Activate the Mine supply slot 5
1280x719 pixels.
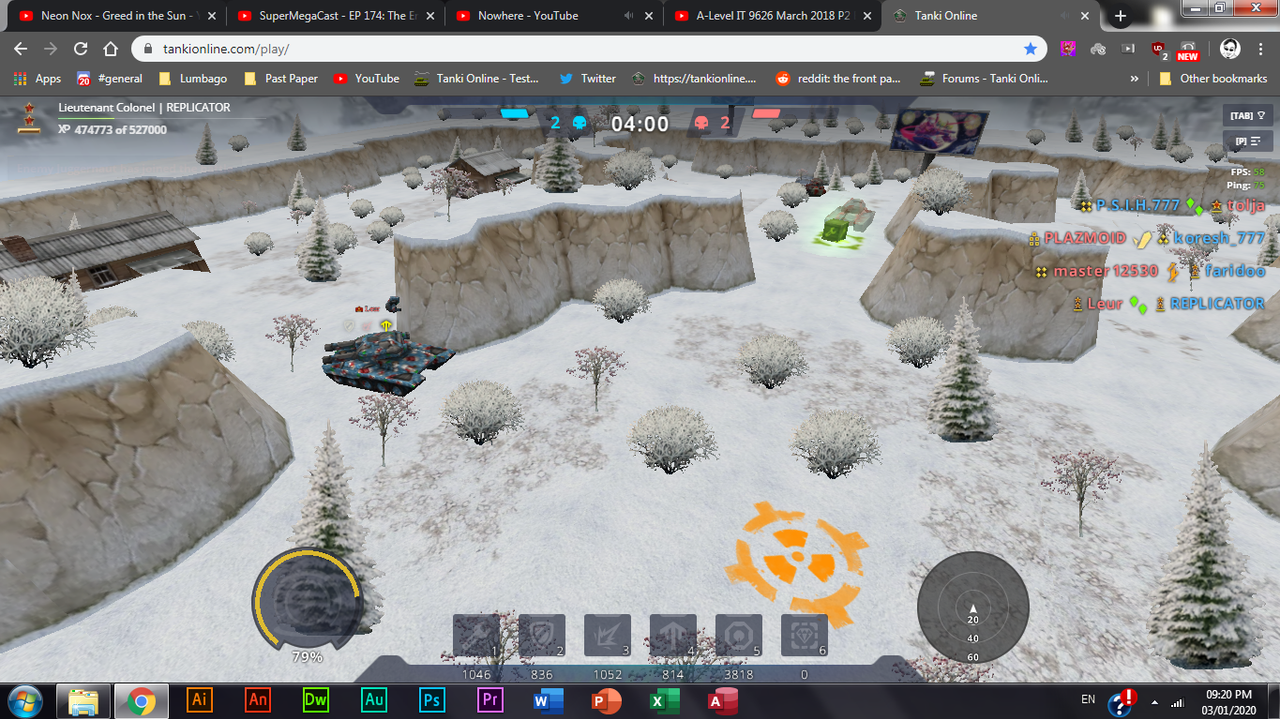tap(739, 636)
